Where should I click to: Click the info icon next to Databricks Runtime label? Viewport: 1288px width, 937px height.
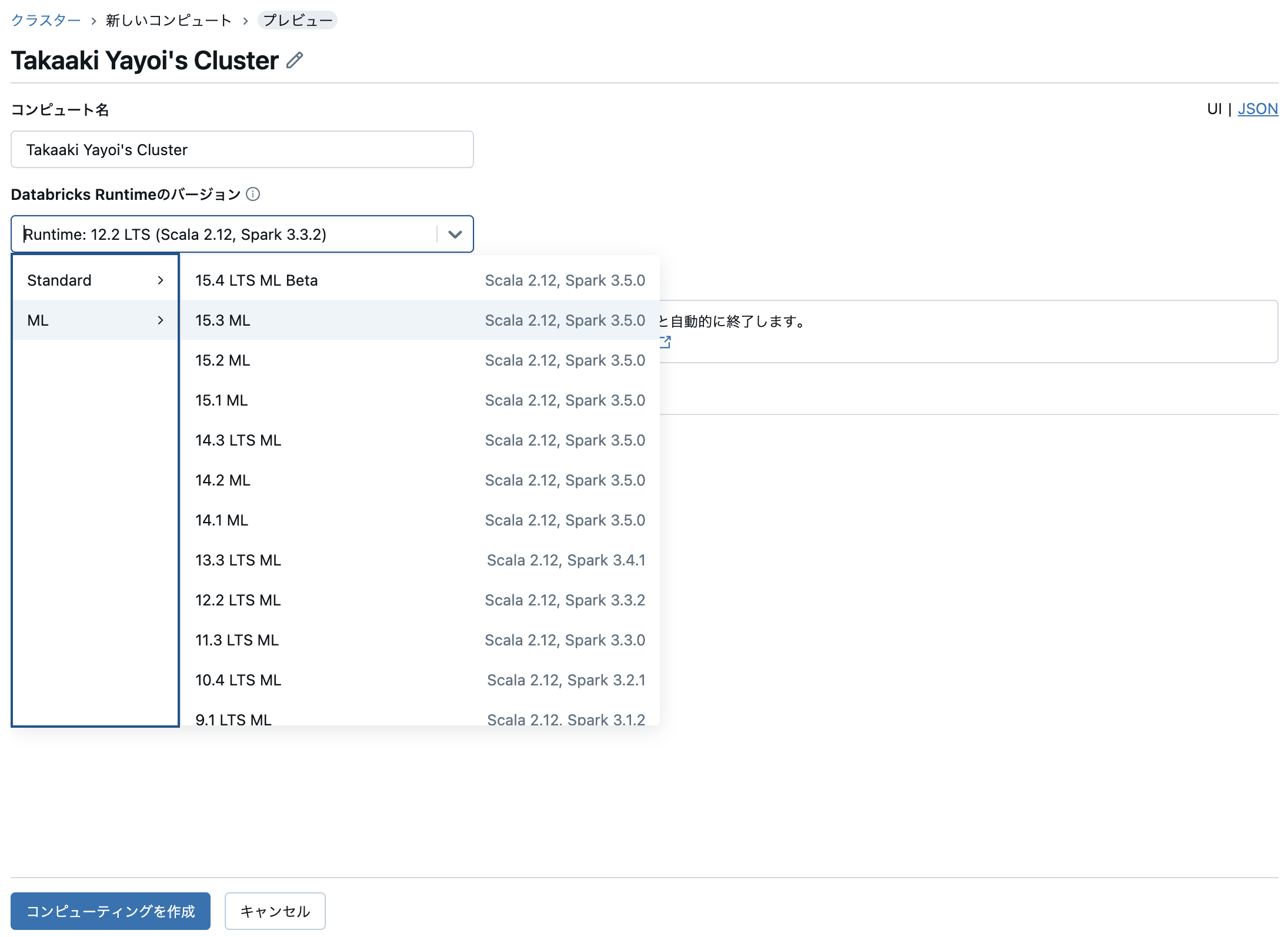click(253, 194)
